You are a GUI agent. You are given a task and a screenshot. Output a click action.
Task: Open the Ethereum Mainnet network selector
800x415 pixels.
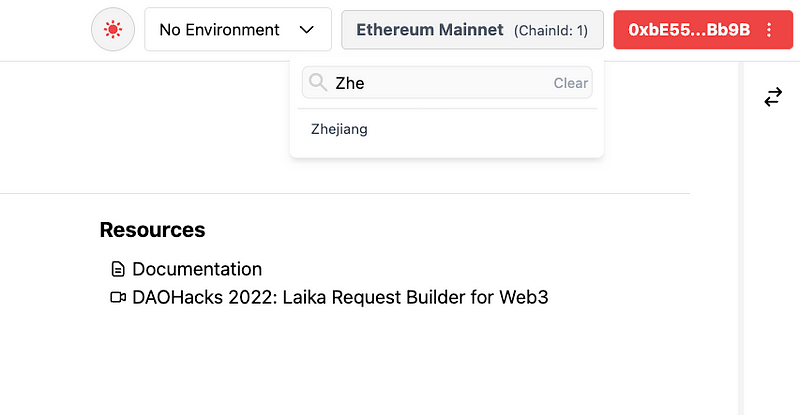pos(430,30)
